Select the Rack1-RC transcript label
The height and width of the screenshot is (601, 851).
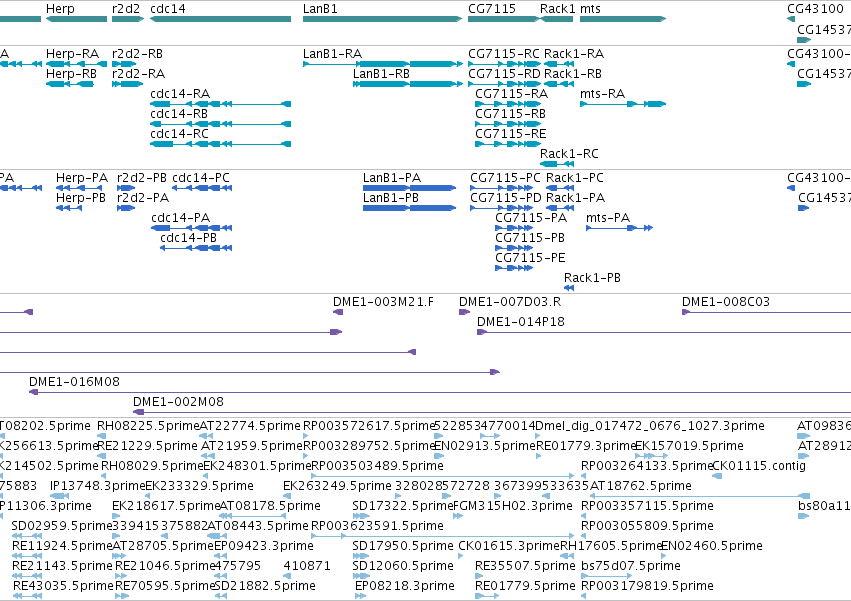pos(569,154)
